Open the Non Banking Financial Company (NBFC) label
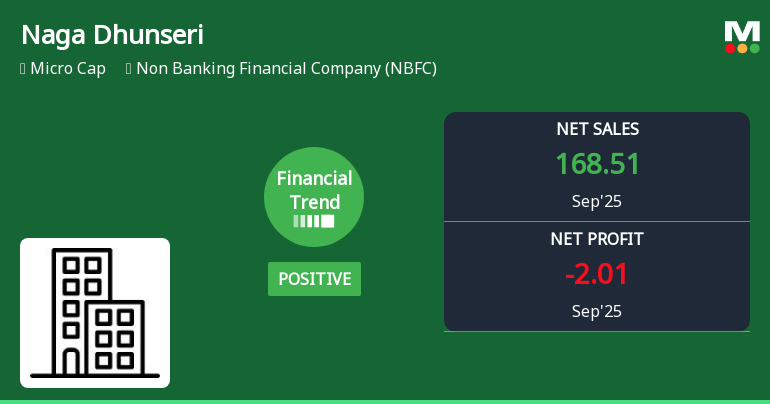The width and height of the screenshot is (770, 404). (x=286, y=69)
